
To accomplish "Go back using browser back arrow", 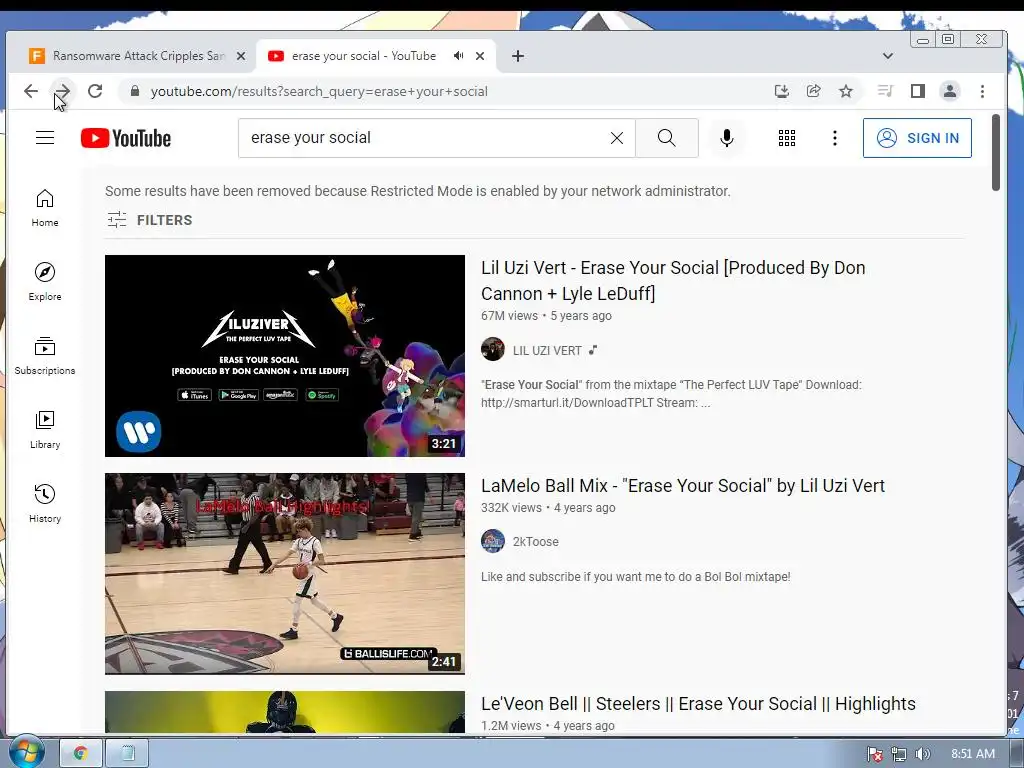I will (31, 91).
